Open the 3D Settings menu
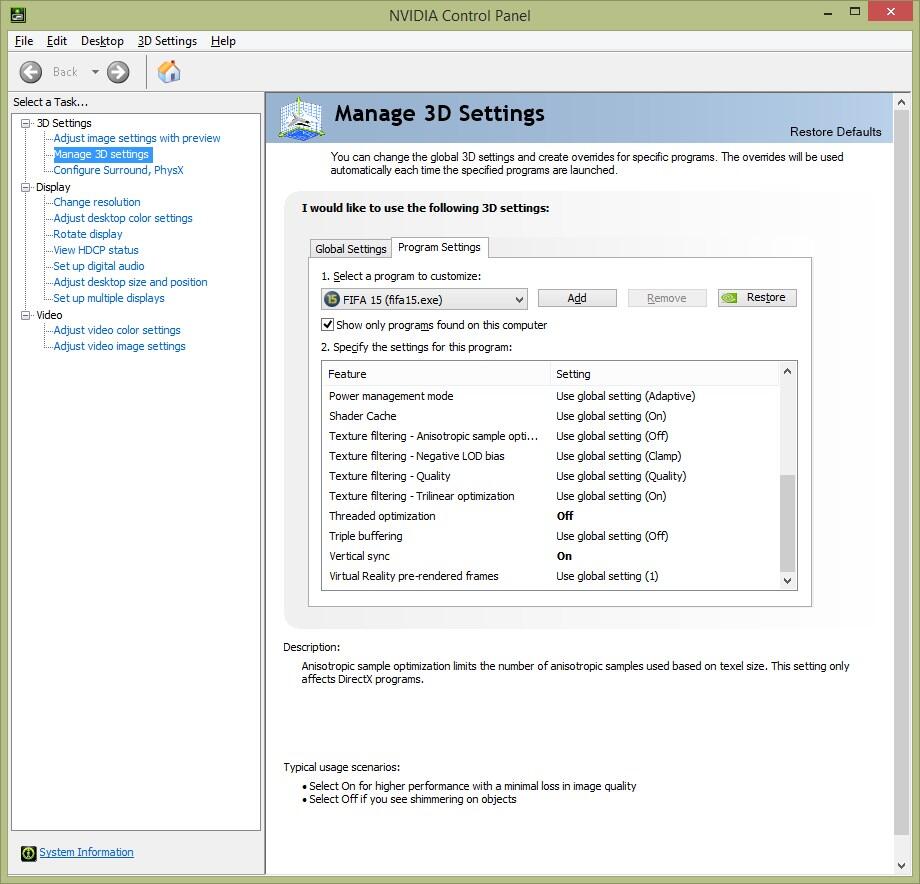Image resolution: width=920 pixels, height=884 pixels. point(167,41)
